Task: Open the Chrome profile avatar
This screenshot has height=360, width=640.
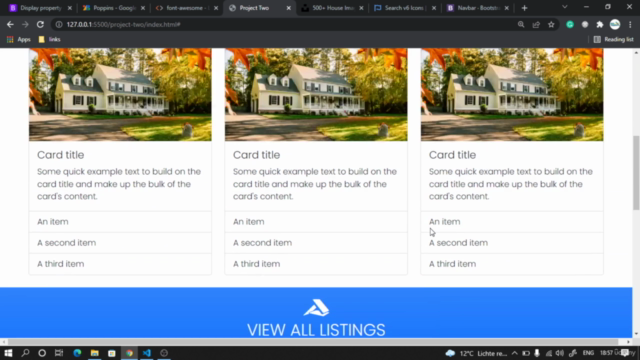Action: (615, 24)
